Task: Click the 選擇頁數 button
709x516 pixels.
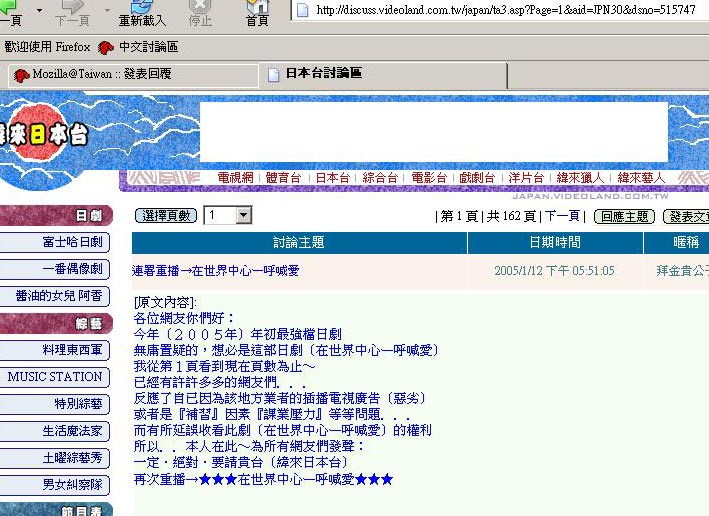Action: click(166, 216)
